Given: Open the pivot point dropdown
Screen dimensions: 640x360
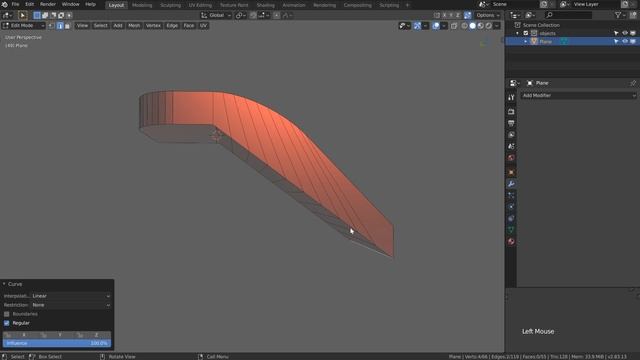Looking at the screenshot, I should (240, 16).
